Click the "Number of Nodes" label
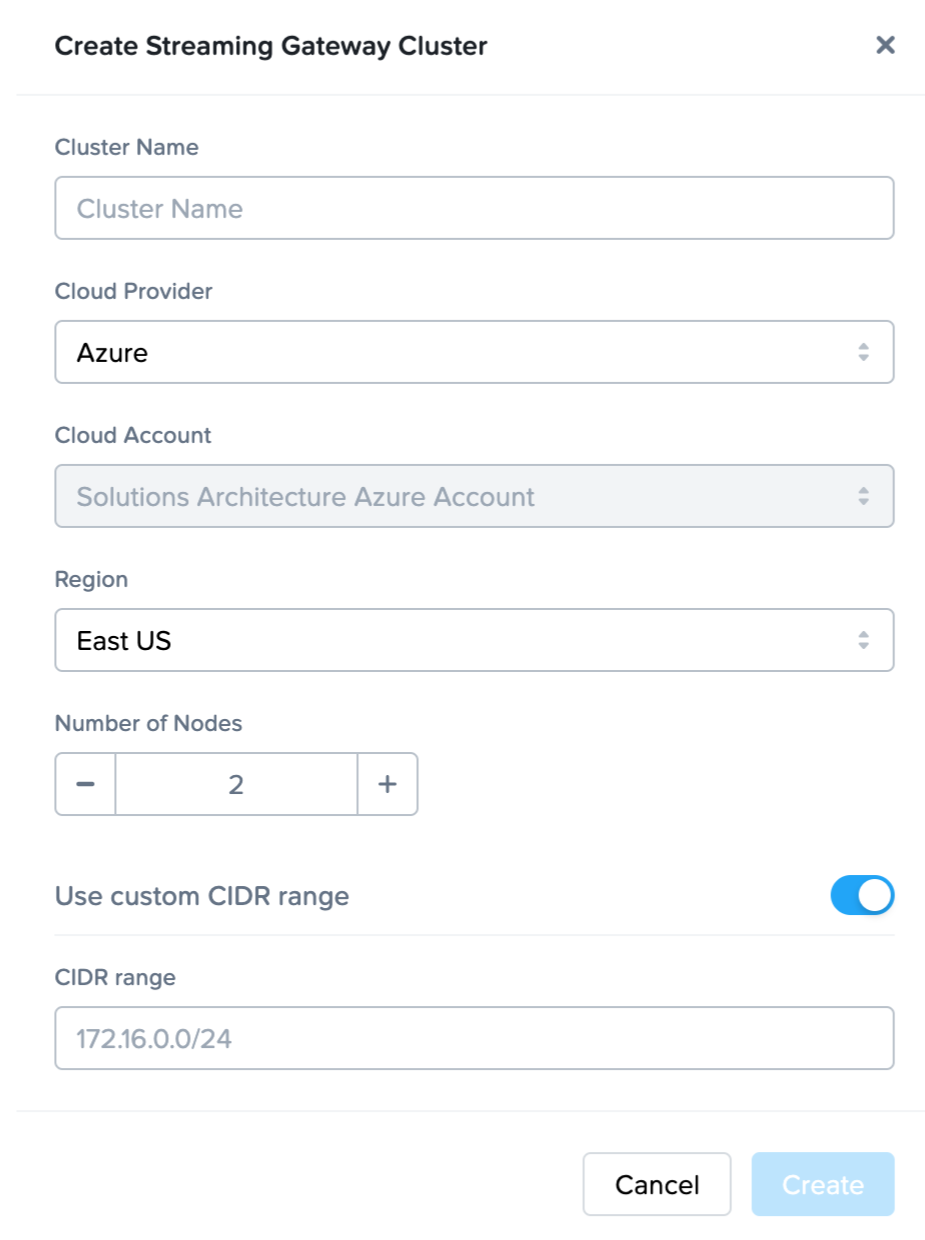This screenshot has width=925, height=1240. pyautogui.click(x=148, y=723)
